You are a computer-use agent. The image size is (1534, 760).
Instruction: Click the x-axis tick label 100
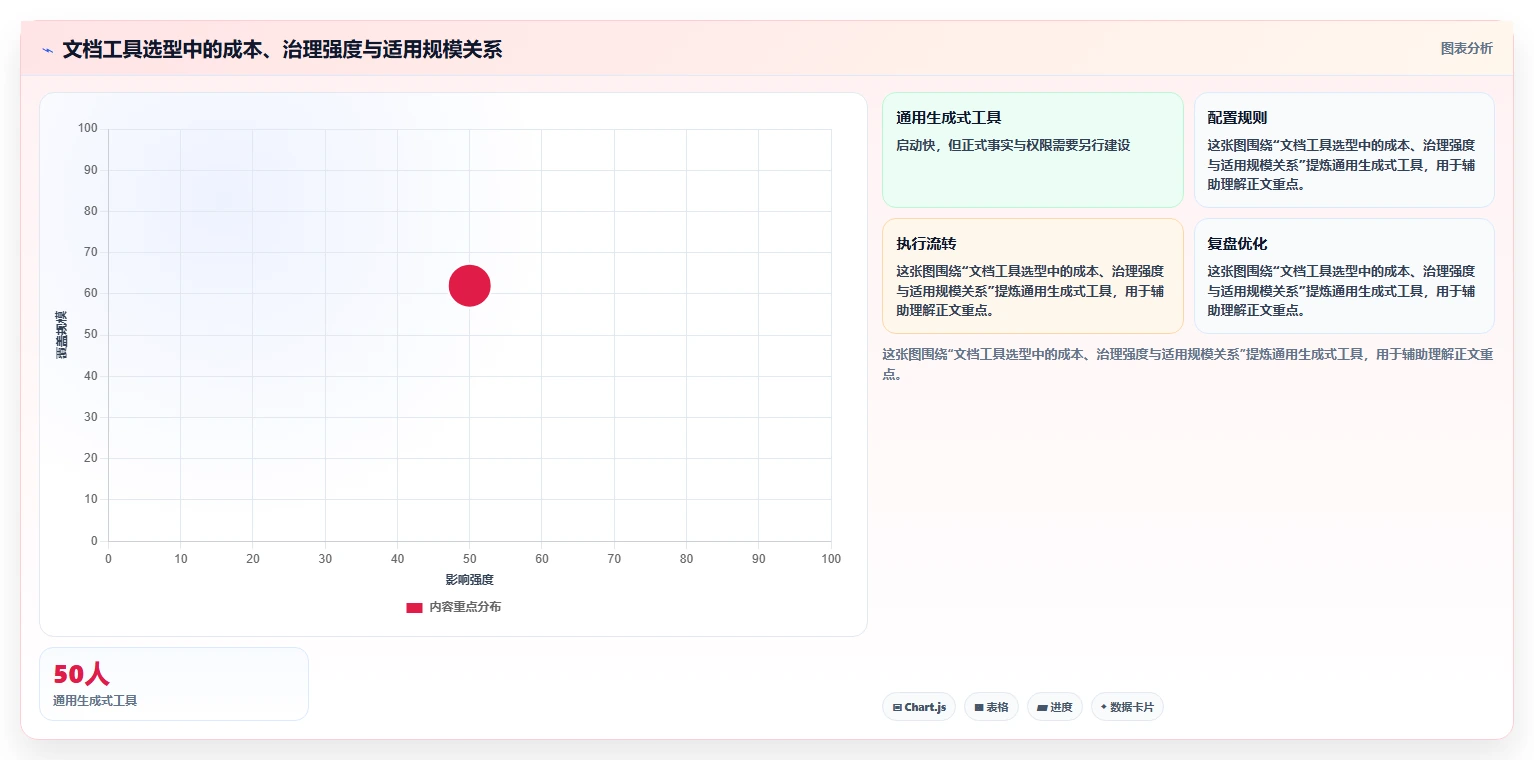click(831, 559)
